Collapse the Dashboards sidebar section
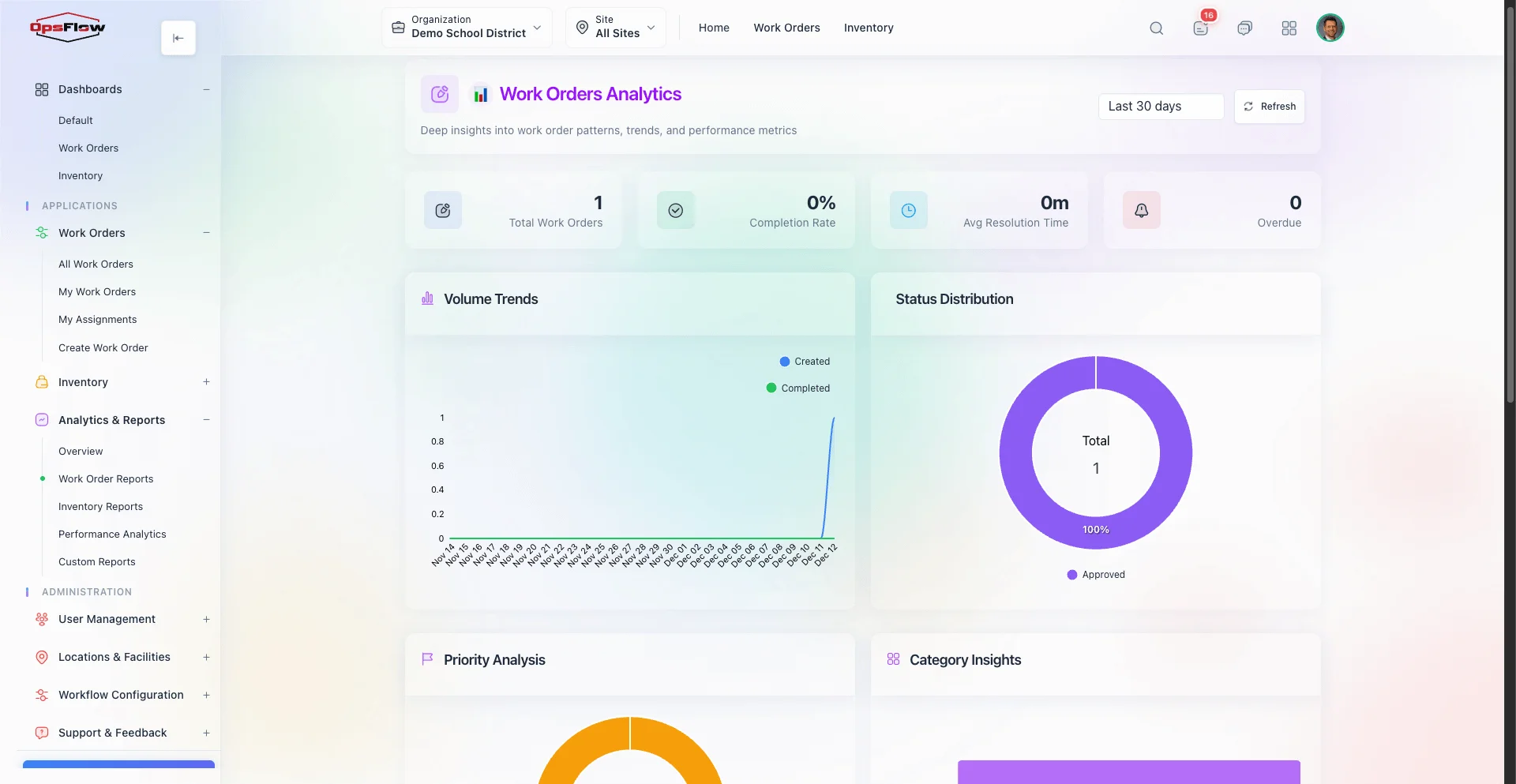This screenshot has height=784, width=1516. tap(206, 89)
